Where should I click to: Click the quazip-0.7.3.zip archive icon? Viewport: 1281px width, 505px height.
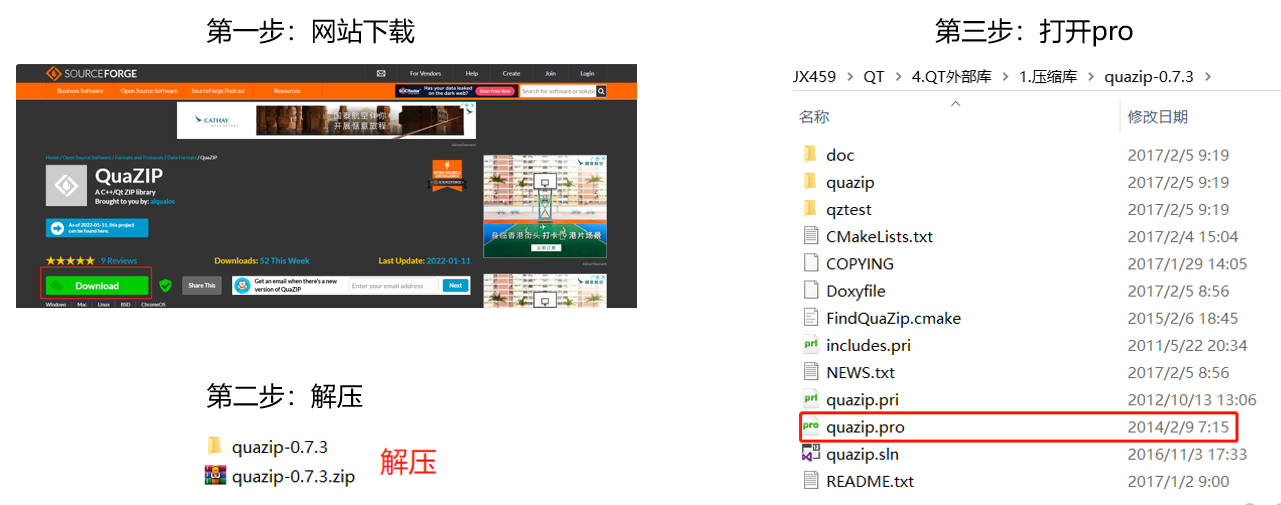[214, 475]
